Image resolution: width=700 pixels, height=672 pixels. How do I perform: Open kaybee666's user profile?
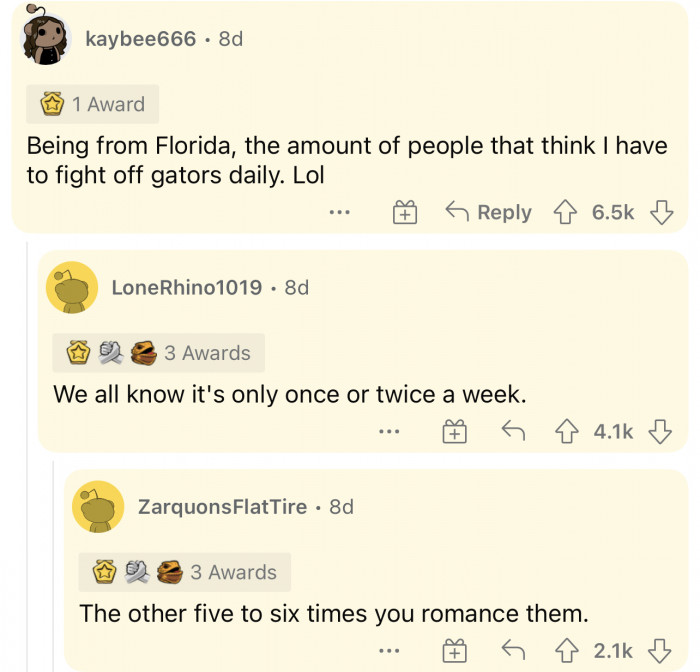click(x=140, y=40)
